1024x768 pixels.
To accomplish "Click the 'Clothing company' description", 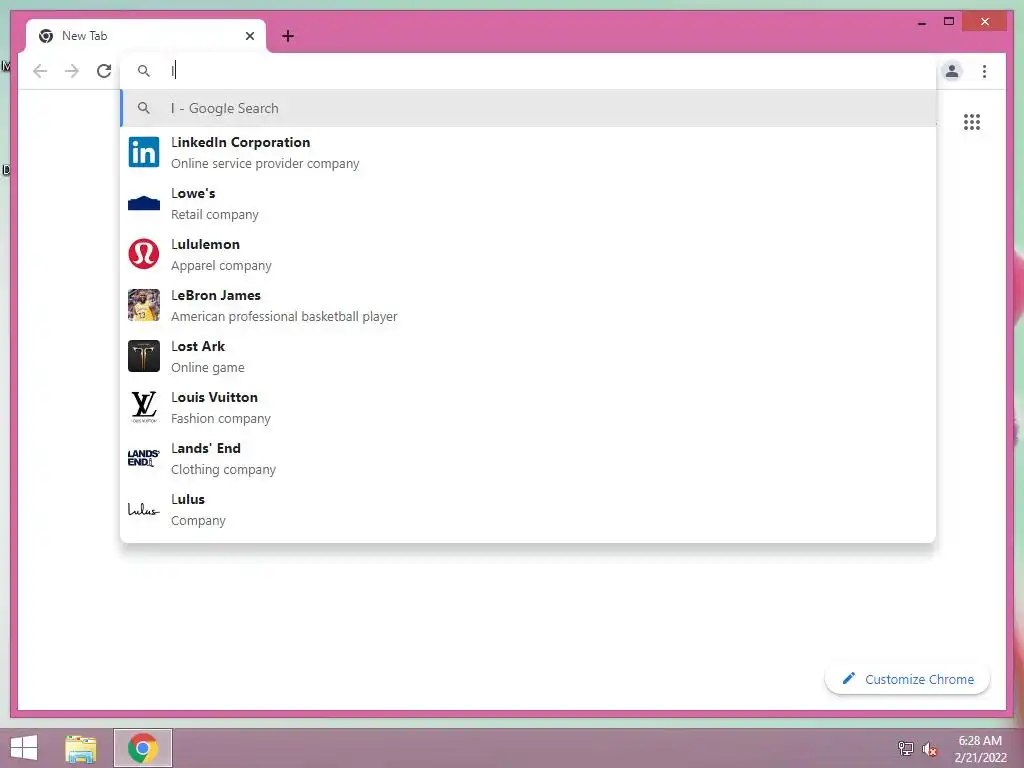I will (223, 470).
